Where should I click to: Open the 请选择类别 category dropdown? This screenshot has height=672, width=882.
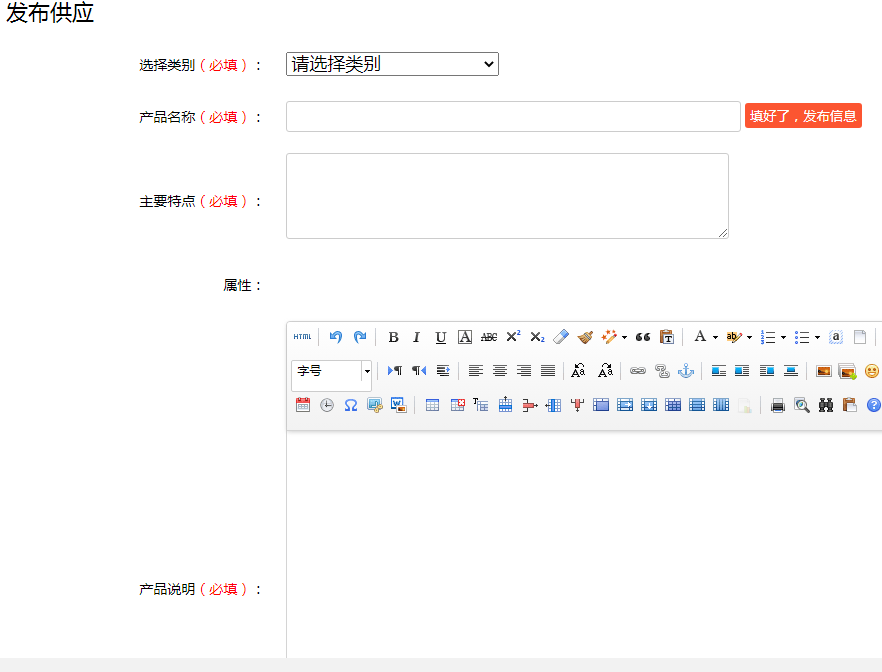(392, 64)
